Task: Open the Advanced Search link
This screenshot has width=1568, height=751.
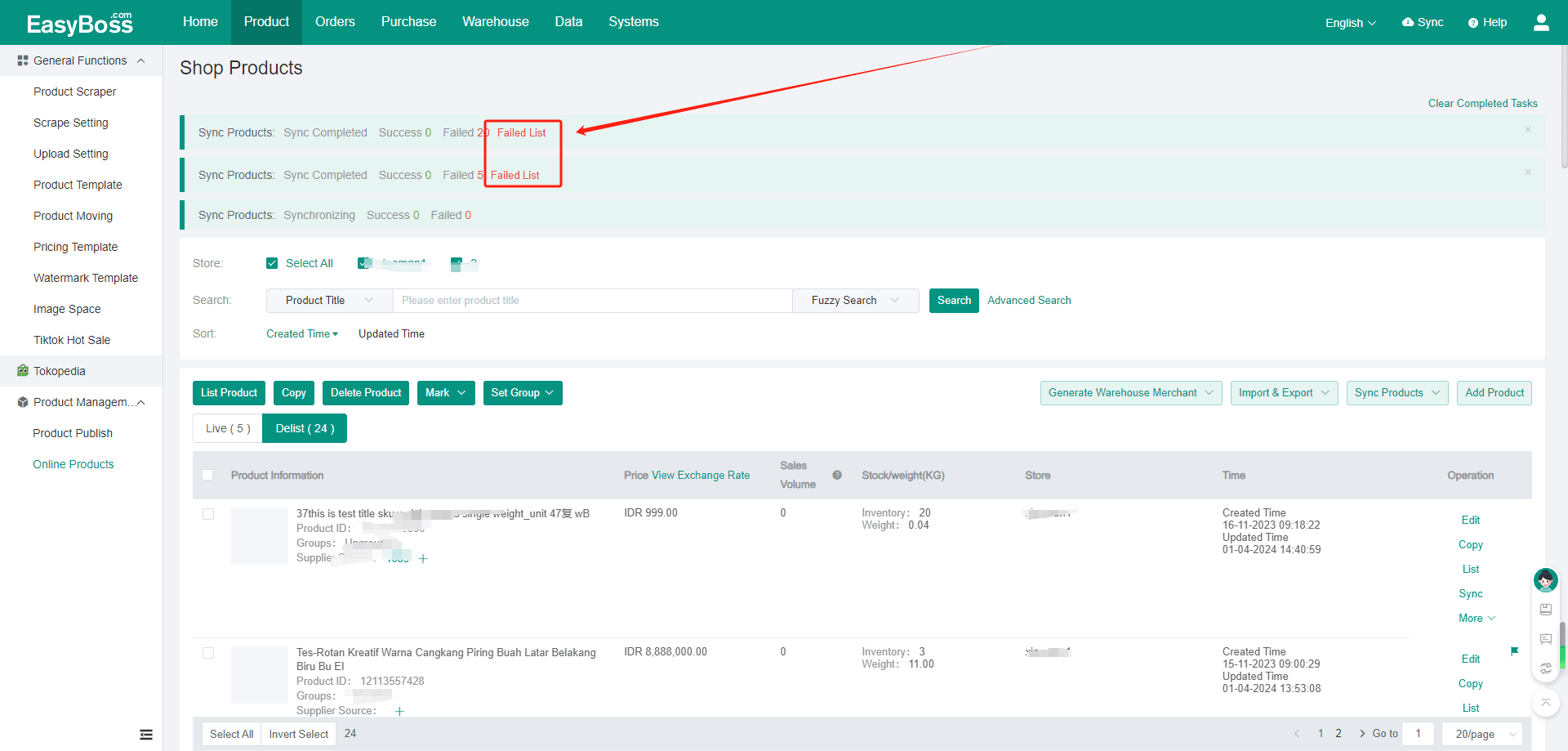Action: [x=1029, y=301]
